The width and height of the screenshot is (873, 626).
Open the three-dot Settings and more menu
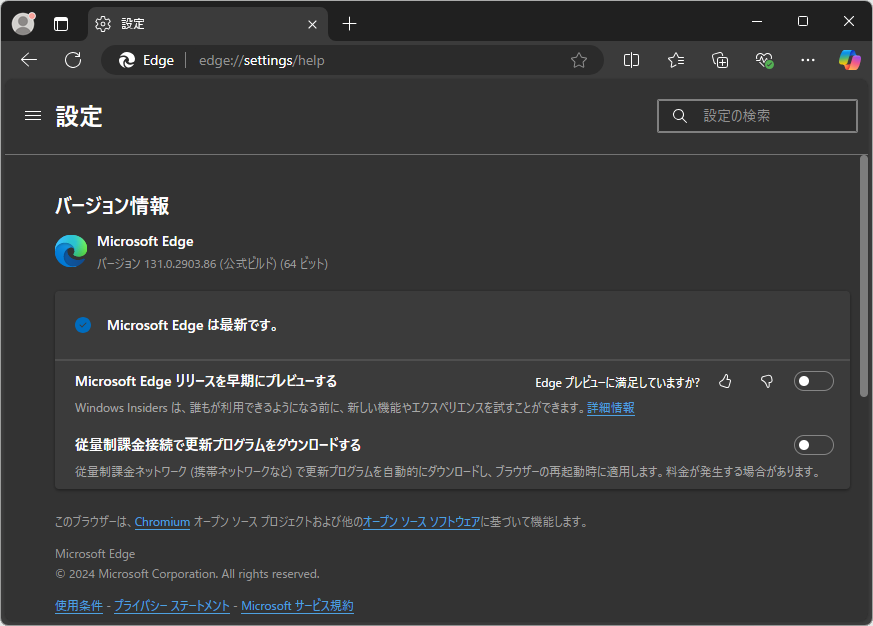tap(808, 60)
